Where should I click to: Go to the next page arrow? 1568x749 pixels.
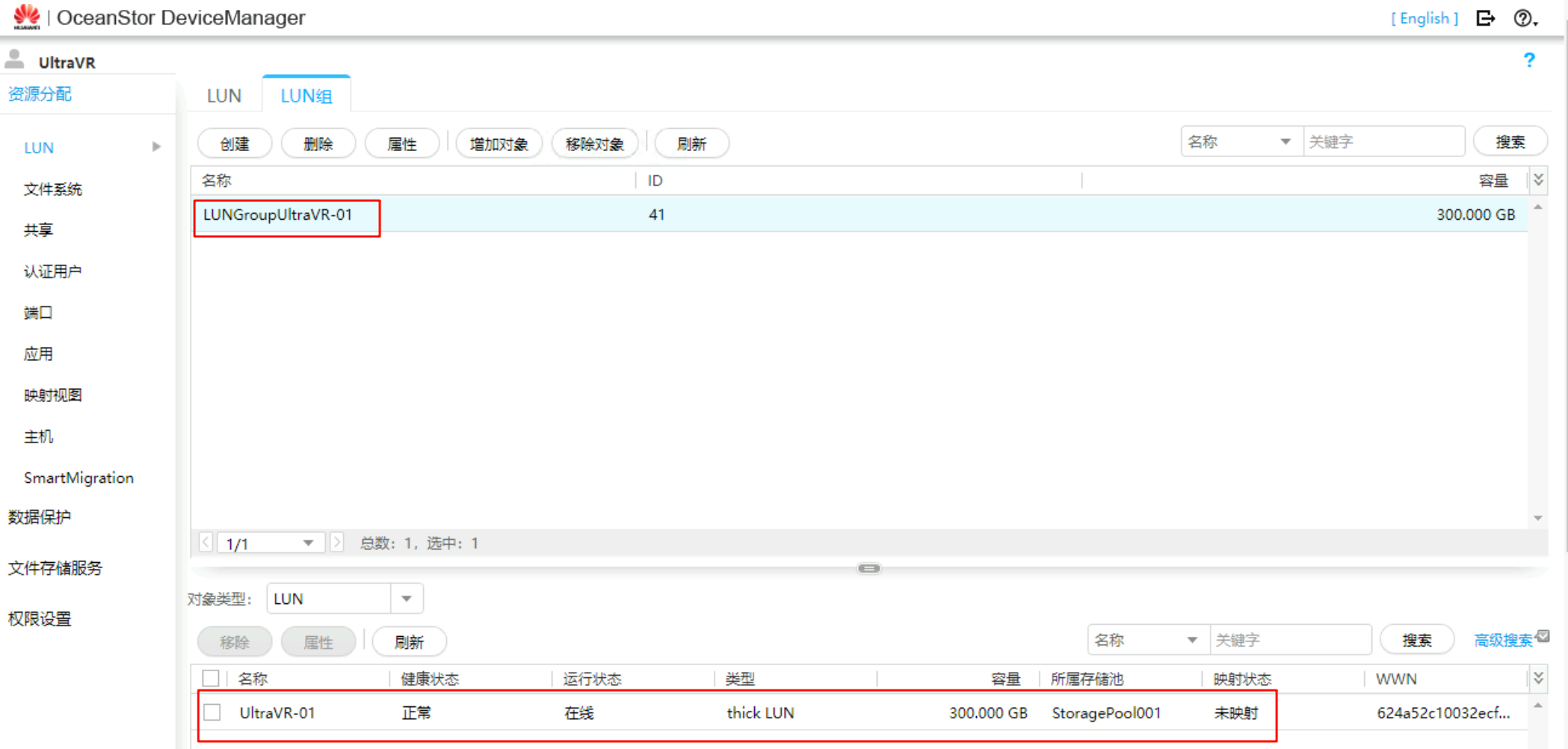pyautogui.click(x=337, y=543)
